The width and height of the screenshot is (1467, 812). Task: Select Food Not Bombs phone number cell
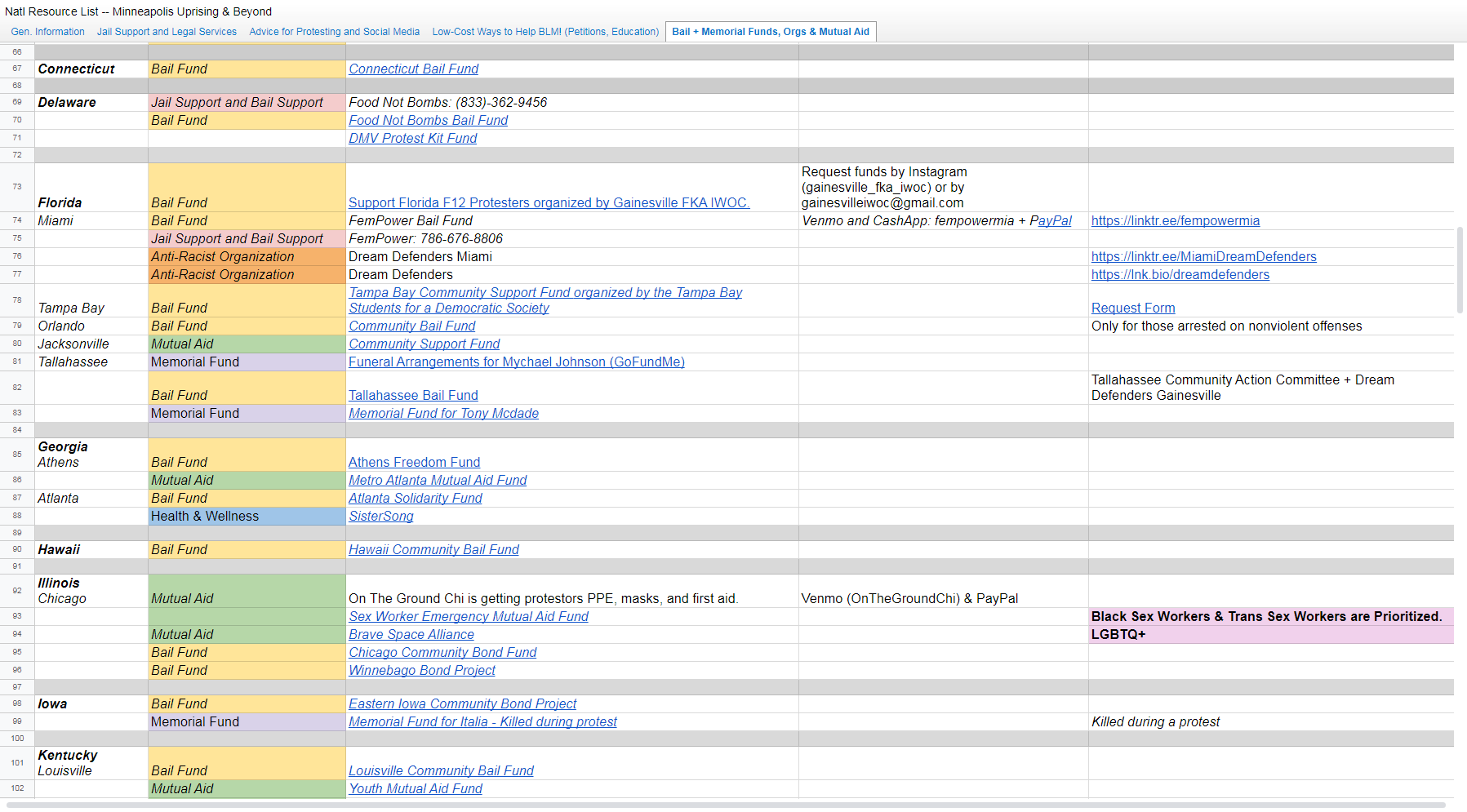tap(572, 103)
